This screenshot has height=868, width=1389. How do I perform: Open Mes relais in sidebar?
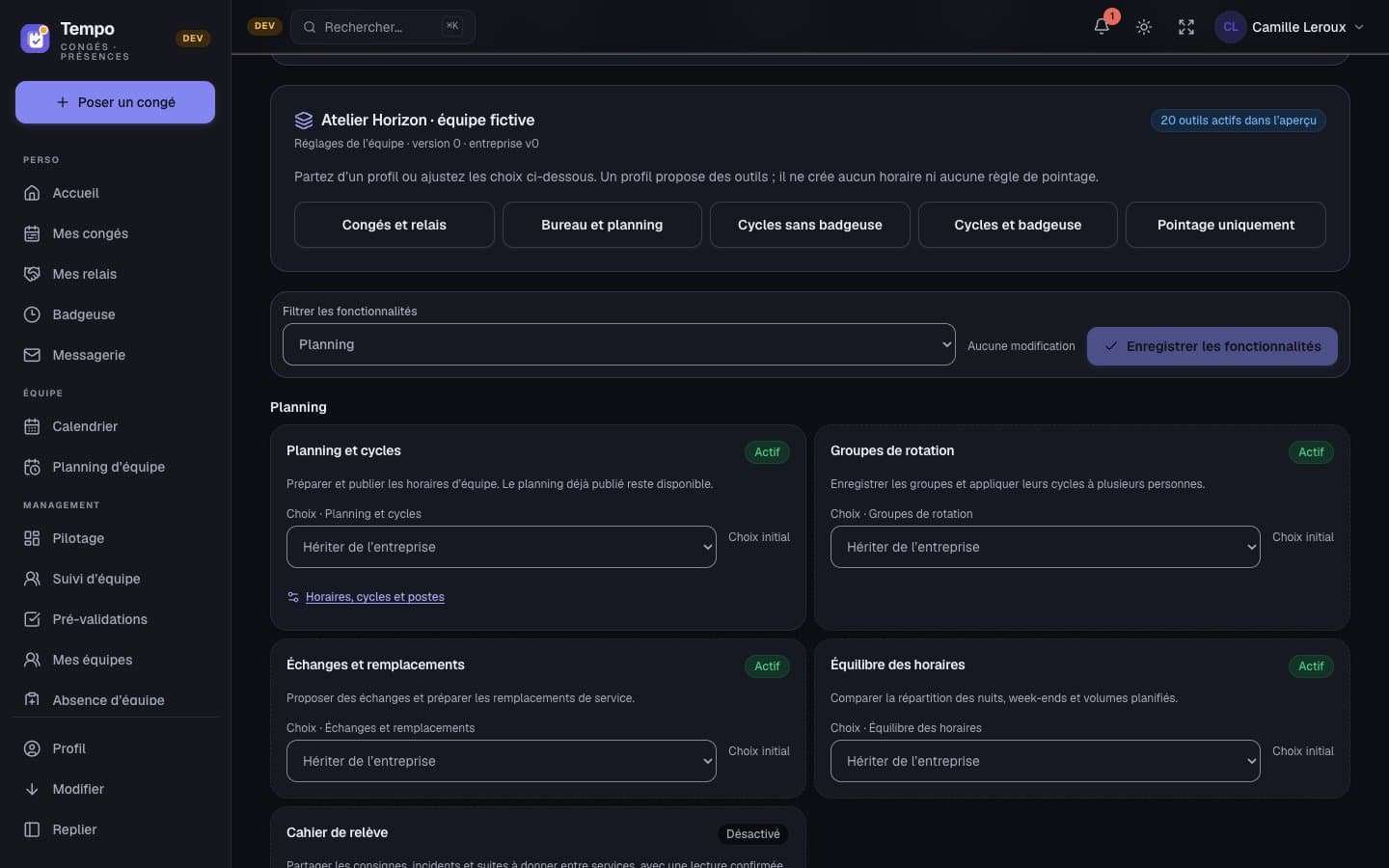click(115, 274)
